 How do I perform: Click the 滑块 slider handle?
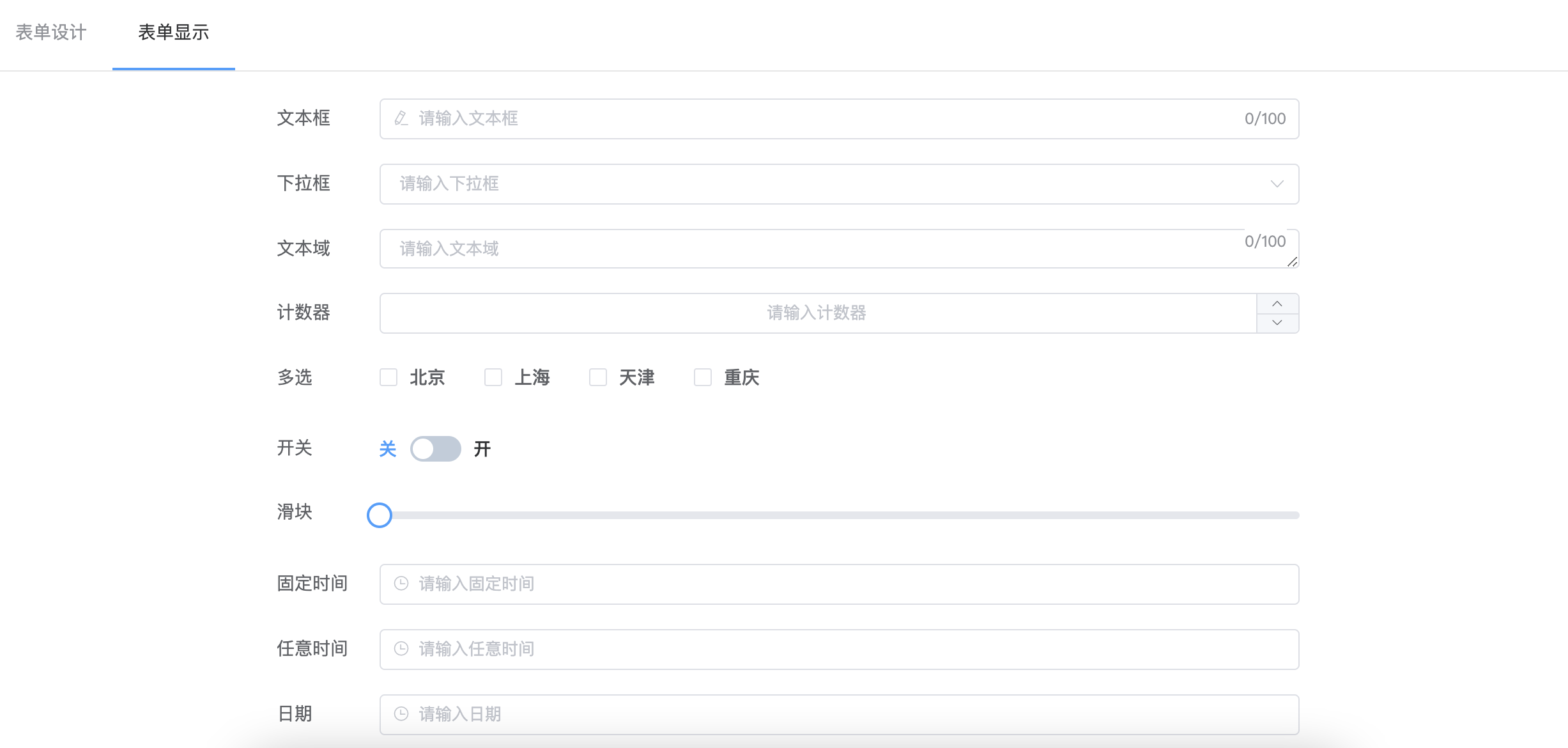tap(380, 515)
